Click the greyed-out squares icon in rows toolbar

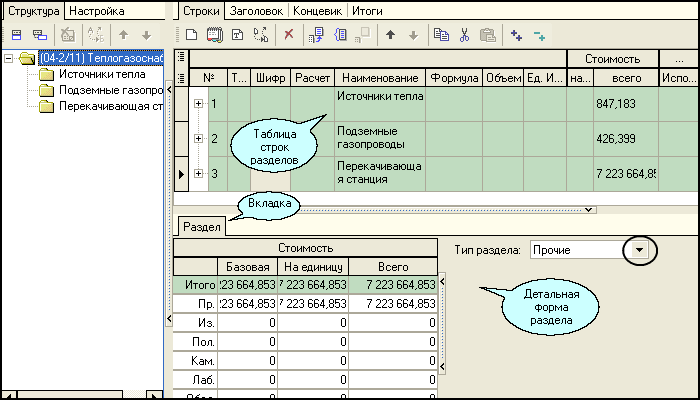coord(363,35)
